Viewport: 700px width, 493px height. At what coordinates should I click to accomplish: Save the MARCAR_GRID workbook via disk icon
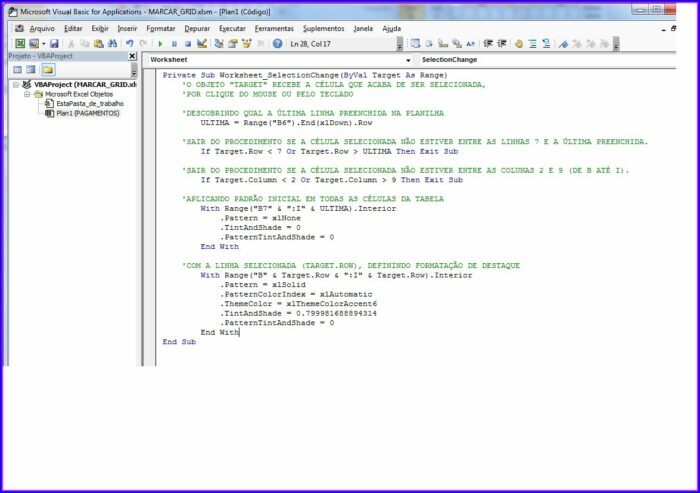54,43
